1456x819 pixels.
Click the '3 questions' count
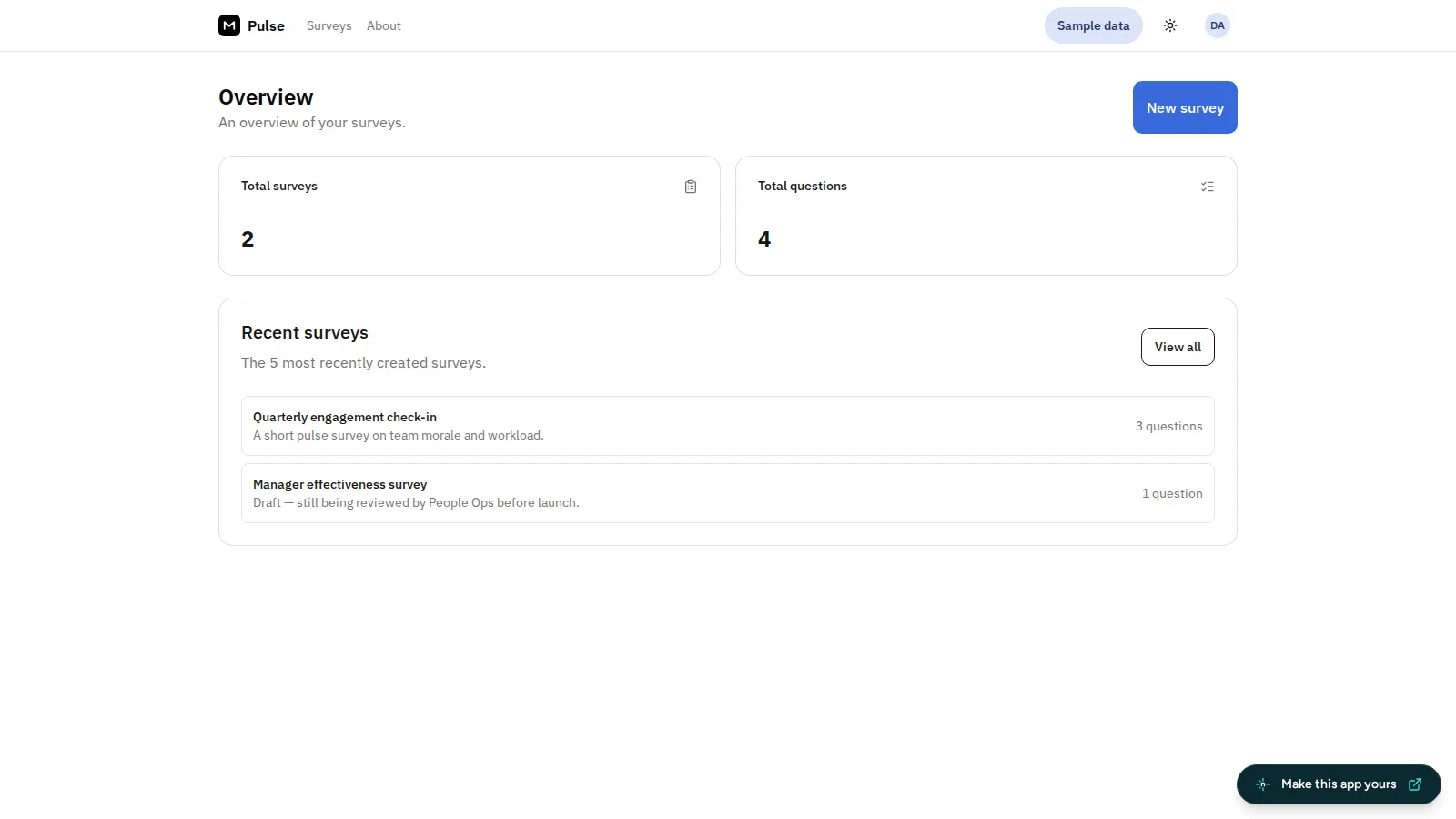click(1168, 426)
